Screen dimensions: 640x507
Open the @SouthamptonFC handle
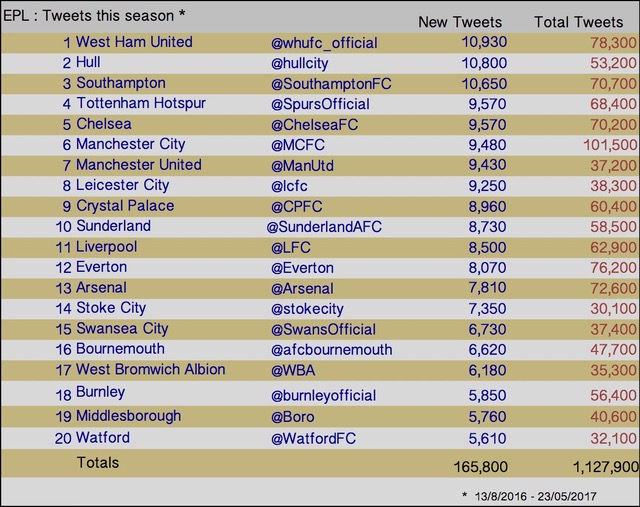pyautogui.click(x=331, y=84)
